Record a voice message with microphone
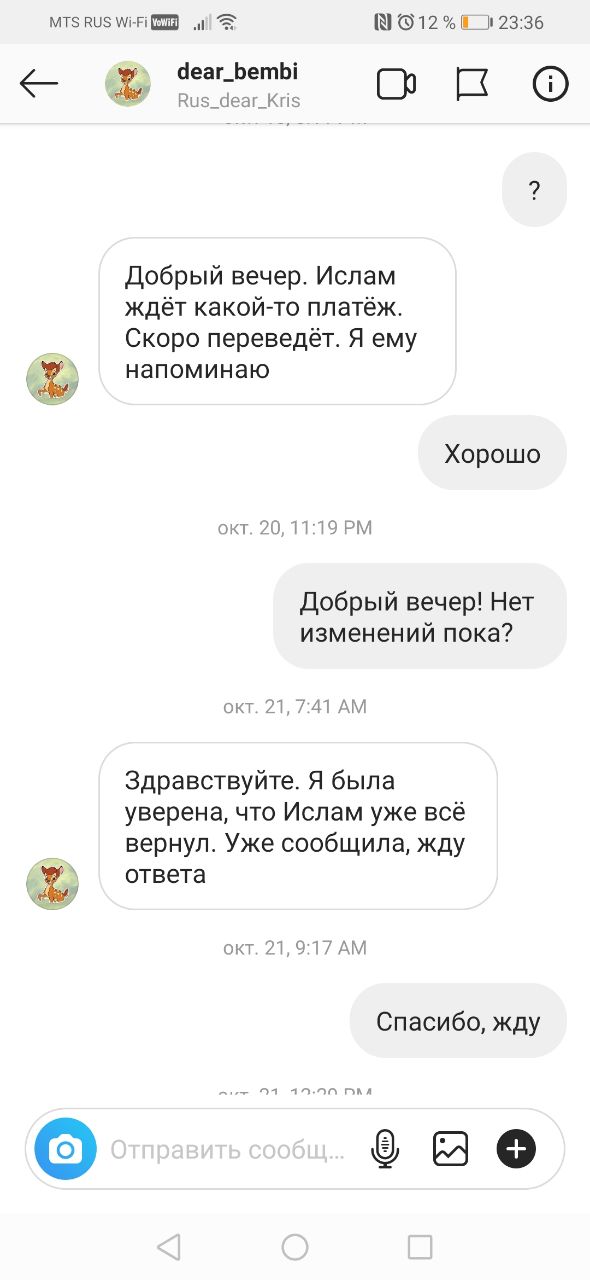The width and height of the screenshot is (590, 1280). 385,1149
